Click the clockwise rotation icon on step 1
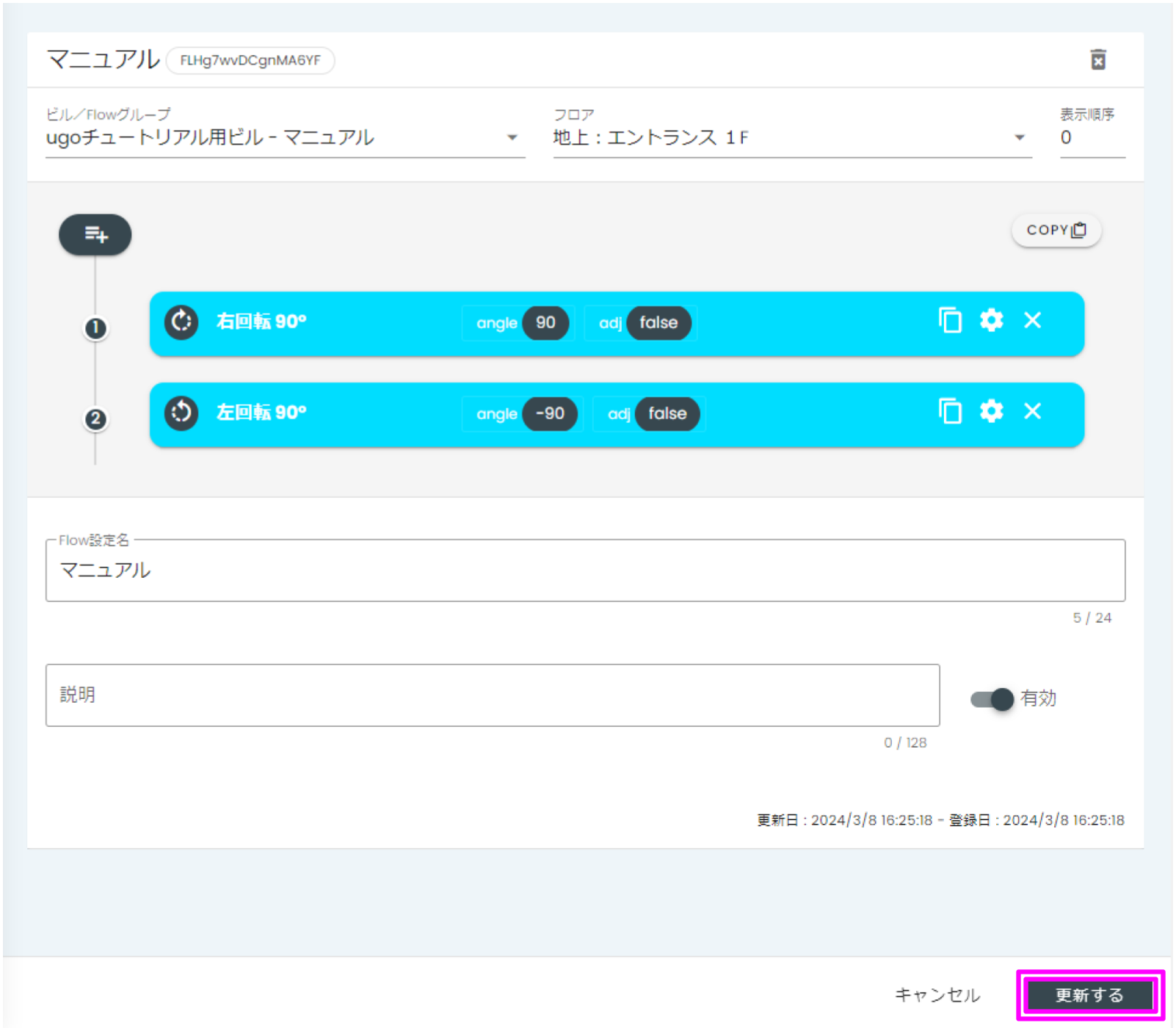The image size is (1176, 1028). (x=181, y=322)
